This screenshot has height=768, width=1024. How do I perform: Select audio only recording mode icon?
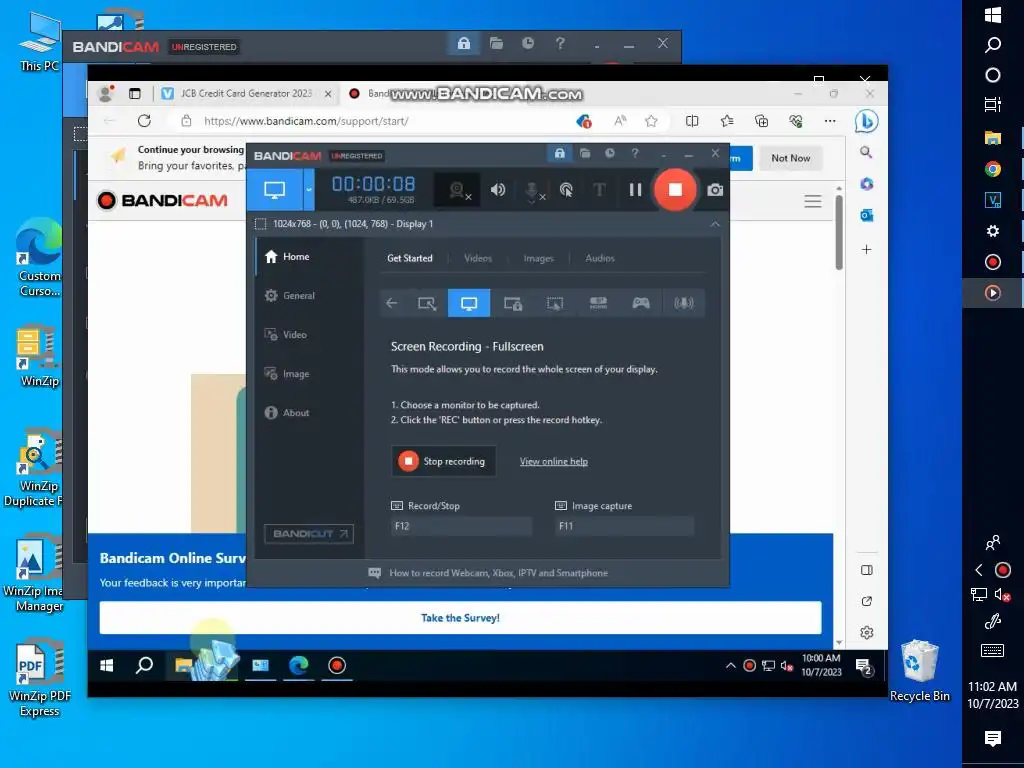[x=684, y=303]
